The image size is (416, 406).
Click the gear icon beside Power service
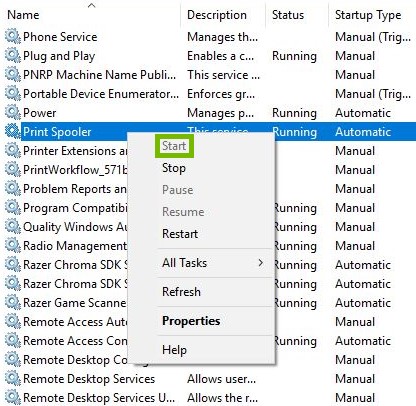tap(13, 112)
